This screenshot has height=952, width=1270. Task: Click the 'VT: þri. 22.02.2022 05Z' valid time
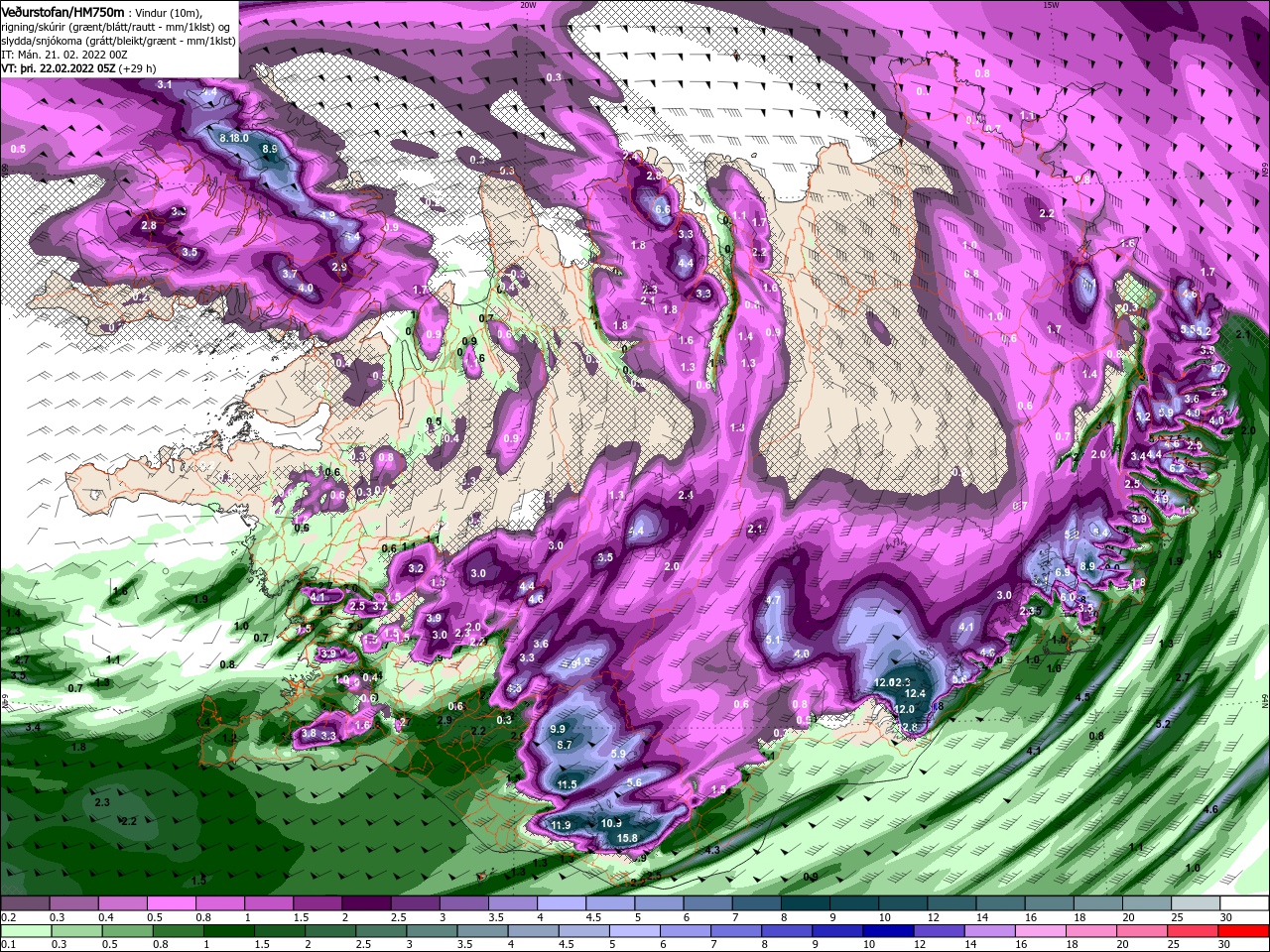click(59, 68)
